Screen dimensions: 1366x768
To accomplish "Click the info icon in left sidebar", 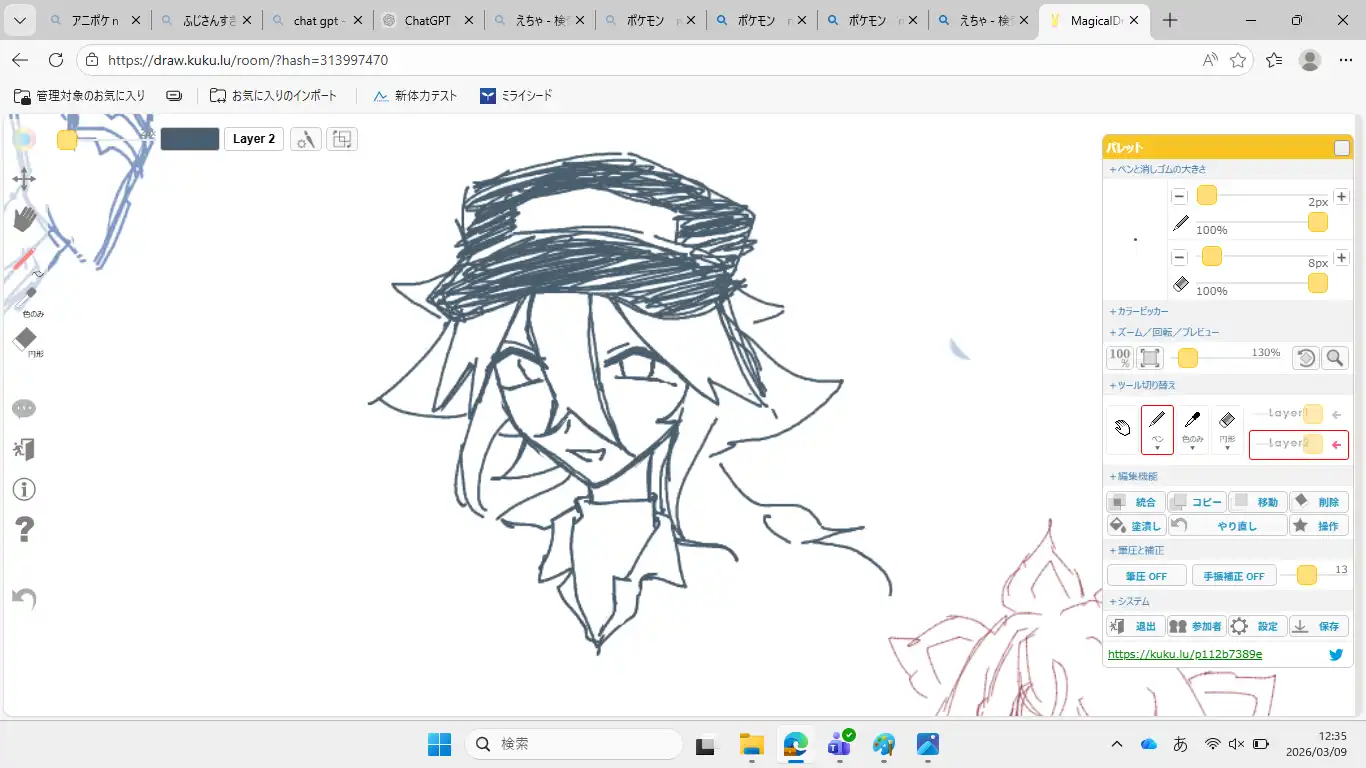I will [24, 489].
